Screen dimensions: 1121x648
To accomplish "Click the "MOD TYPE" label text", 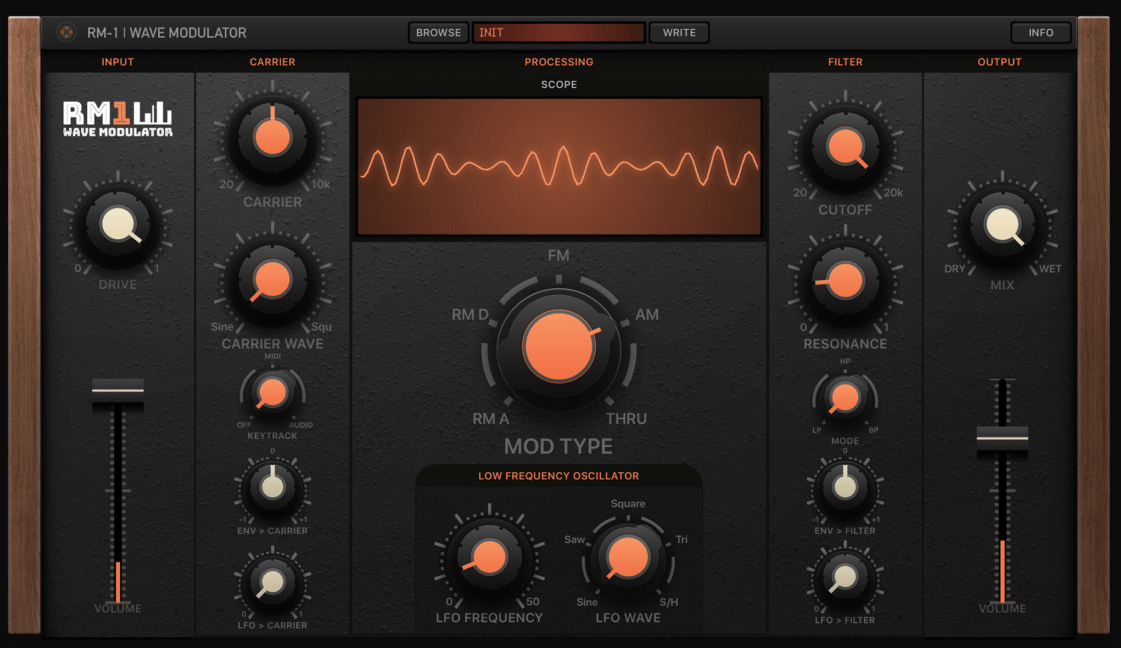I will coord(558,446).
